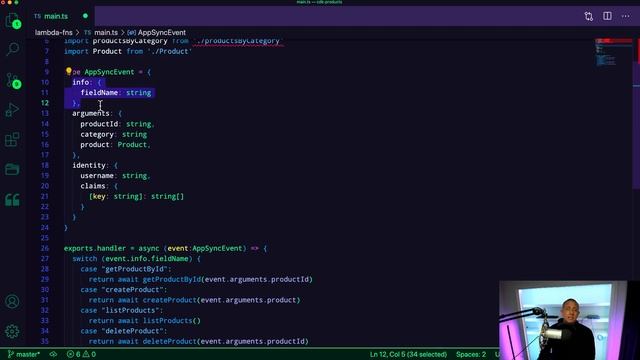The width and height of the screenshot is (640, 360).
Task: Click 'arguments' on line 13
Action: pyautogui.click(x=91, y=113)
